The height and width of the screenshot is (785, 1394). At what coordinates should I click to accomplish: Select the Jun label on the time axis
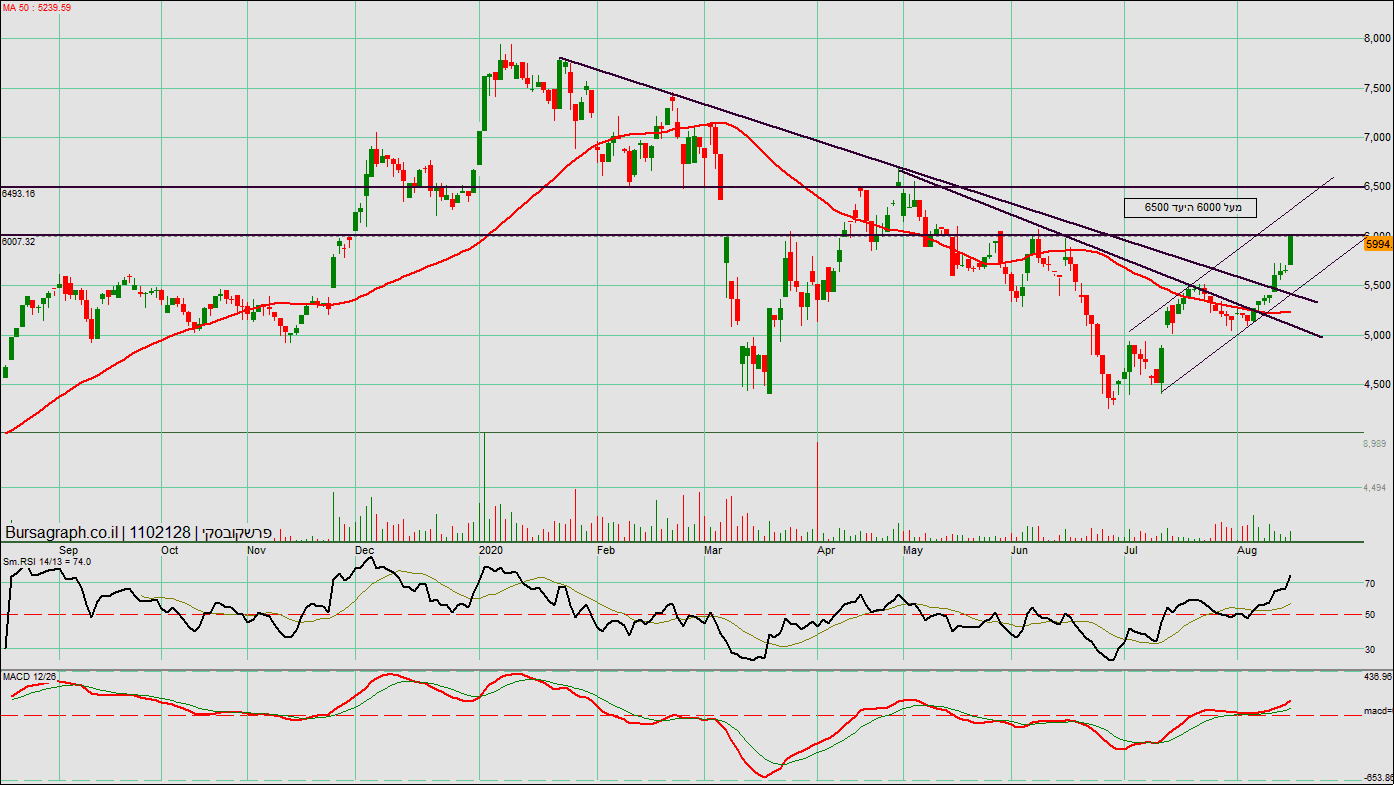coord(1019,550)
